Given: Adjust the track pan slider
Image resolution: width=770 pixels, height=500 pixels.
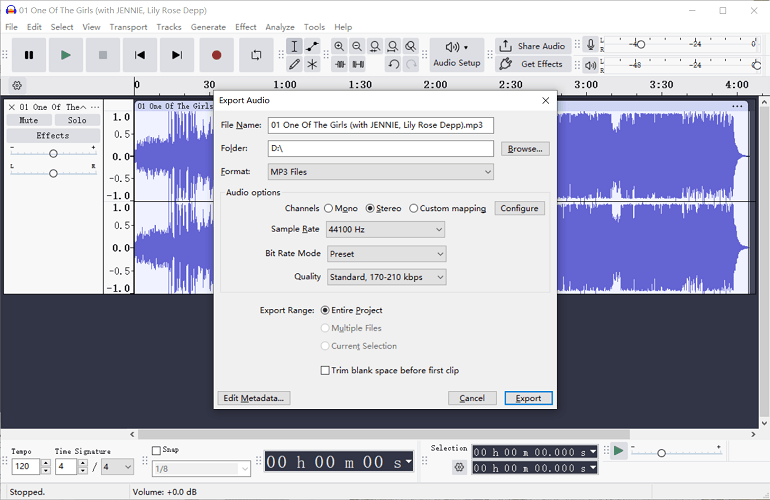Looking at the screenshot, I should (53, 173).
